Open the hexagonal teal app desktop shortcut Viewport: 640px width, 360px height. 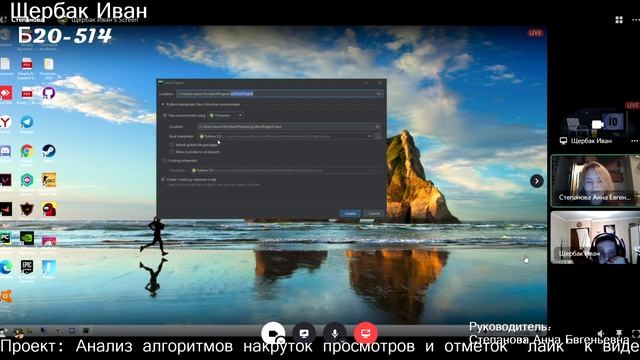point(27,180)
